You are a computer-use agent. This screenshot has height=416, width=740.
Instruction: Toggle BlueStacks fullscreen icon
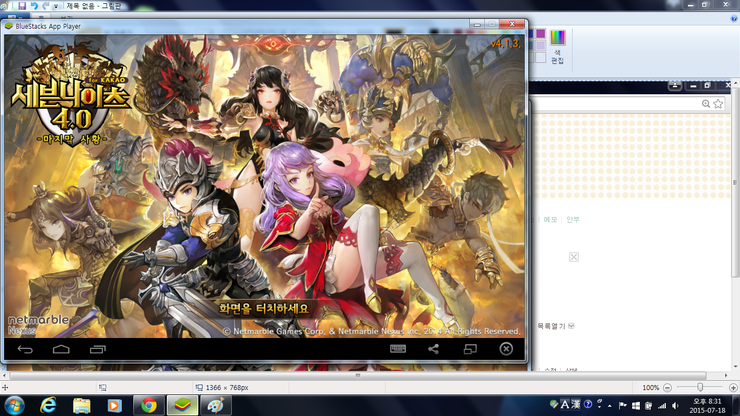click(470, 349)
